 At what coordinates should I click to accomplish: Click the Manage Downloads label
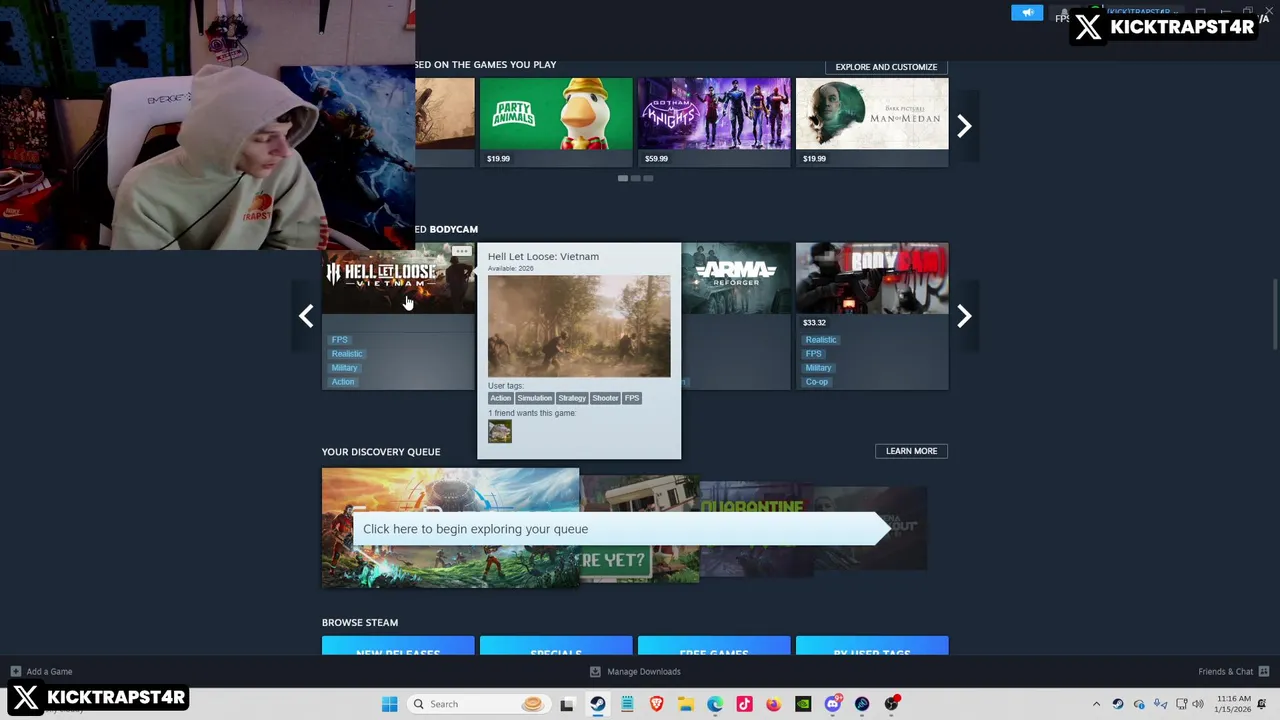tap(644, 672)
